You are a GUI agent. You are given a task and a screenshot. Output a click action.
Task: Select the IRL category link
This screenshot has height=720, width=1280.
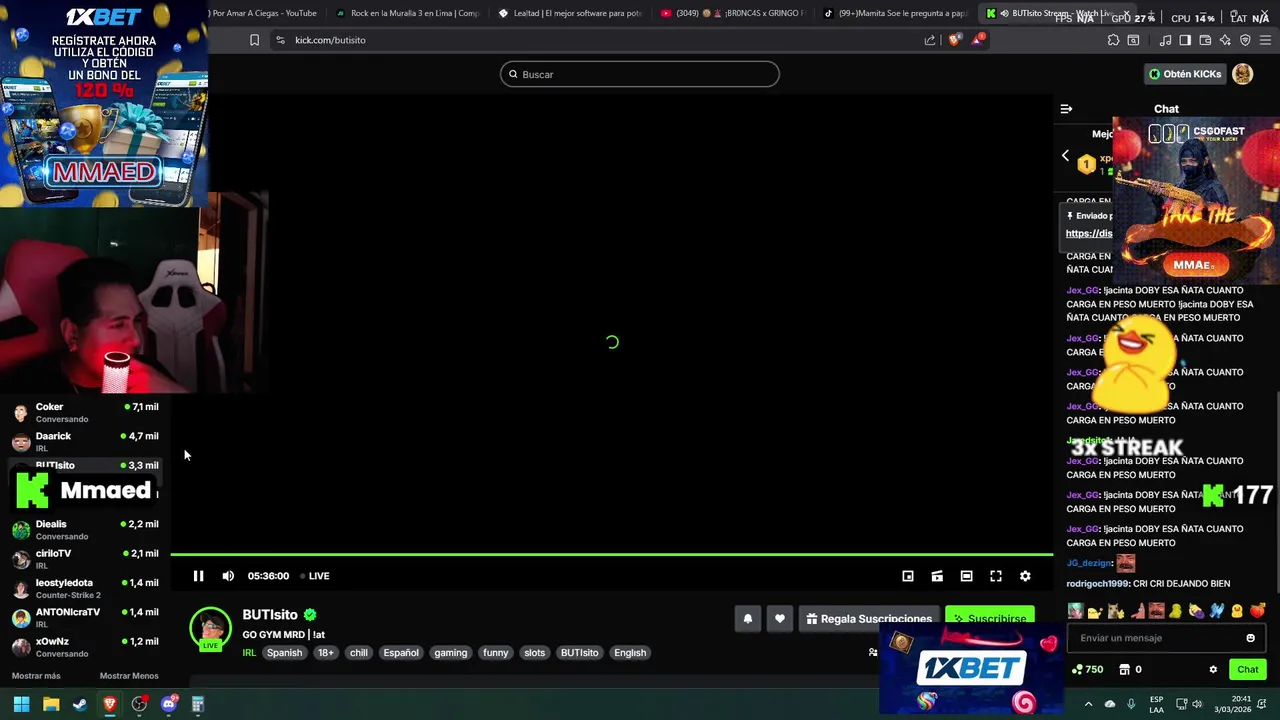(249, 653)
